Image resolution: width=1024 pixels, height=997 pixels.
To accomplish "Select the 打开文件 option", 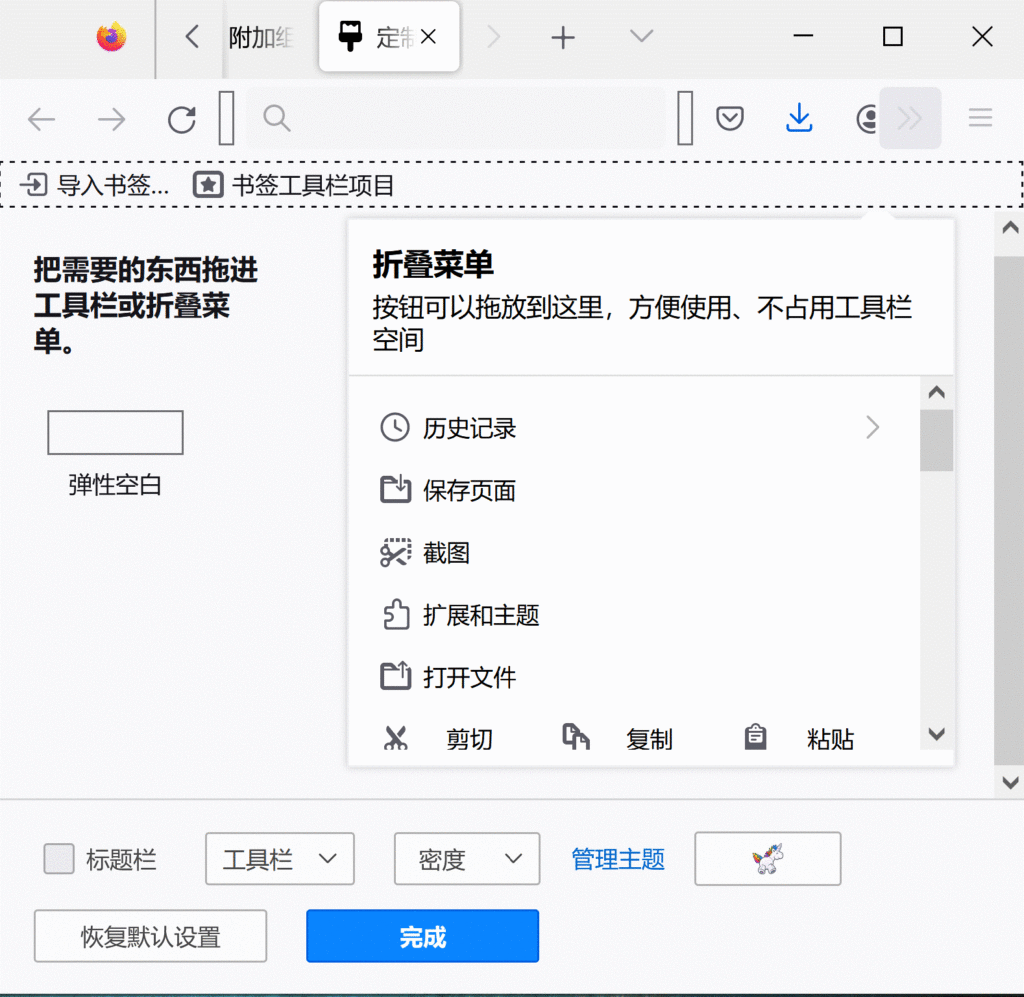I will pos(470,677).
